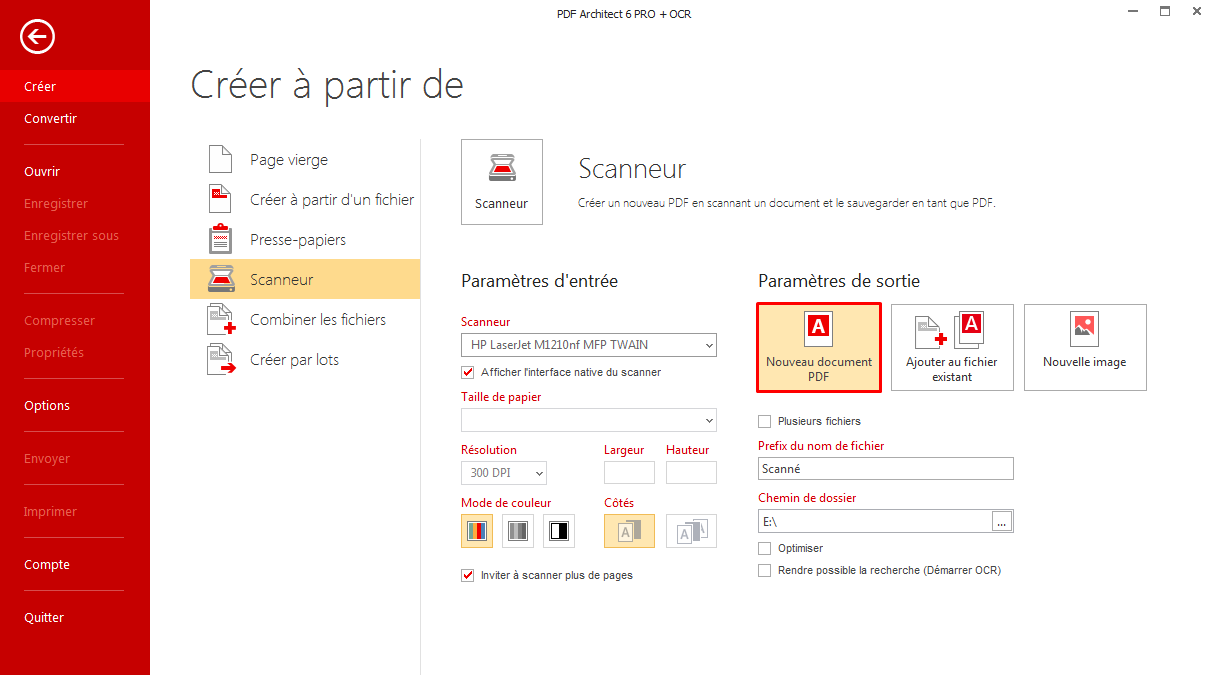Select Nouveau document PDF output
This screenshot has height=675, width=1215.
[819, 348]
